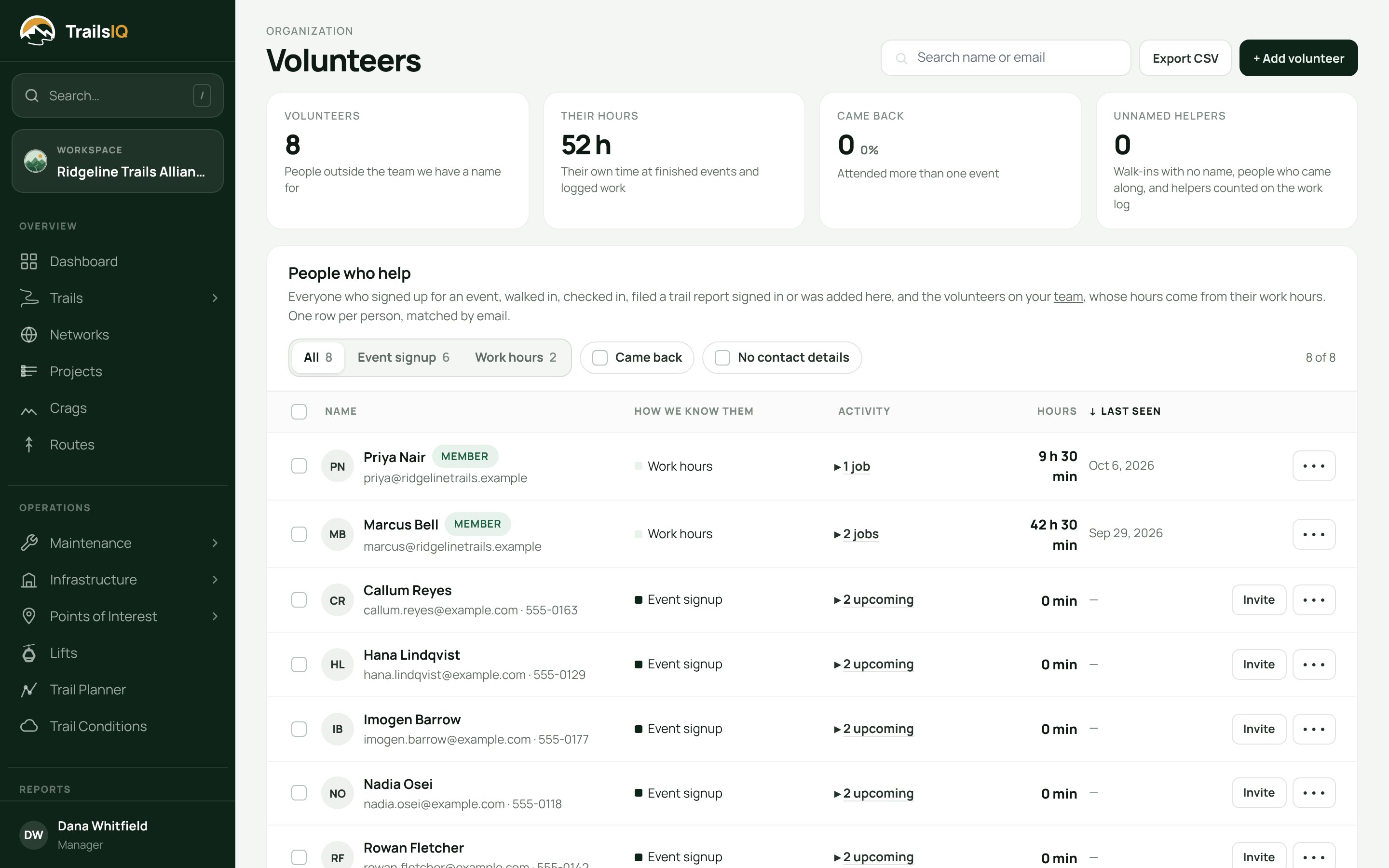Click the Export CSV button
1389x868 pixels.
pyautogui.click(x=1185, y=58)
